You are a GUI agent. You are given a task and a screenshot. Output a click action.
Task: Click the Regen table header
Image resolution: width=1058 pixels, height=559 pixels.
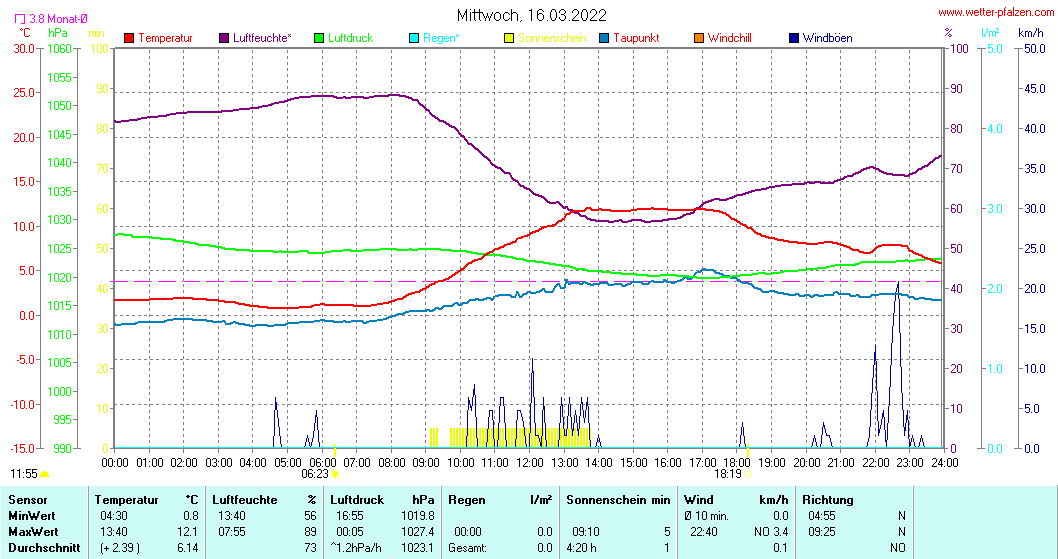click(466, 500)
